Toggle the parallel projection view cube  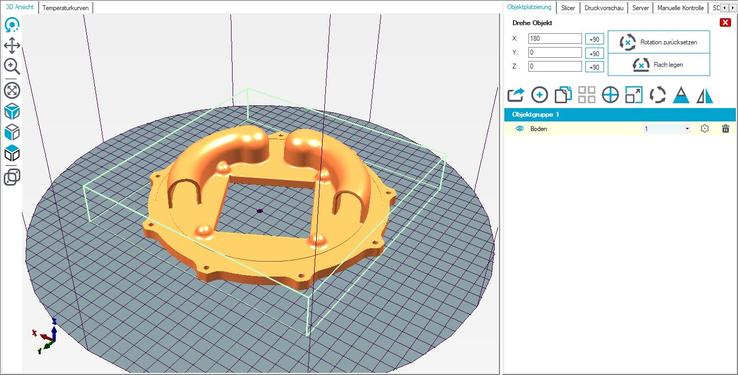coord(12,177)
